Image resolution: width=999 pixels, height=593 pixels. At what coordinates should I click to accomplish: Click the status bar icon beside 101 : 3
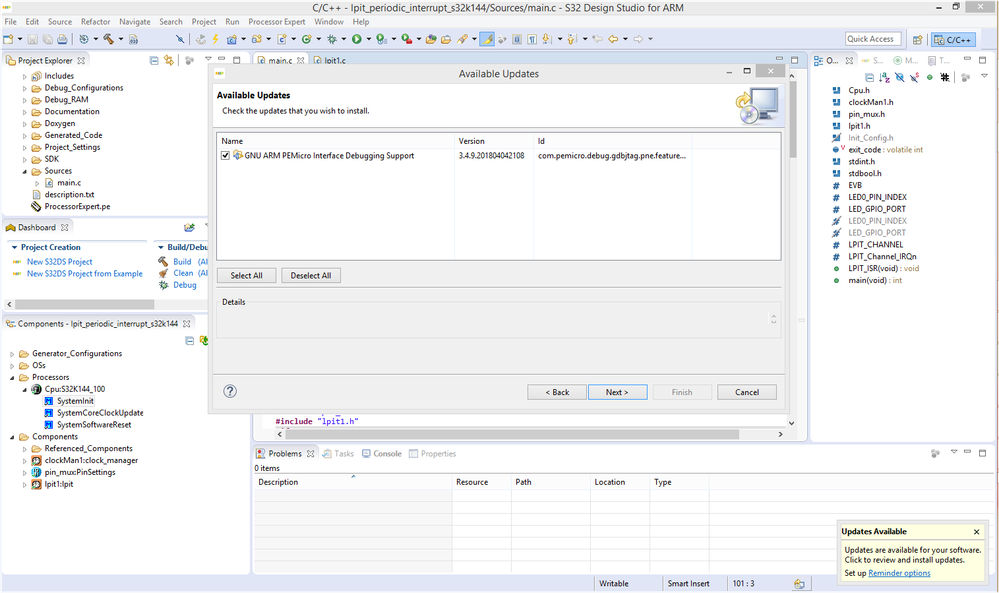point(799,584)
